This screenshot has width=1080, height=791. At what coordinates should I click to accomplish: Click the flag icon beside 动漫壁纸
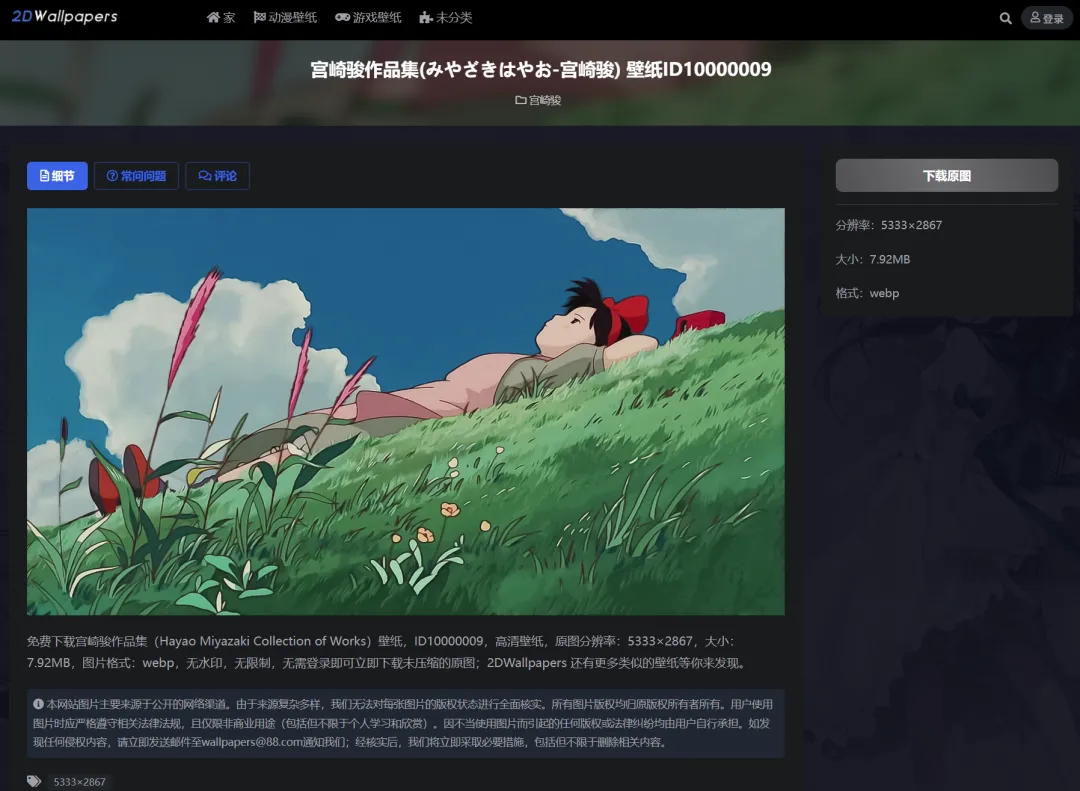pos(259,17)
